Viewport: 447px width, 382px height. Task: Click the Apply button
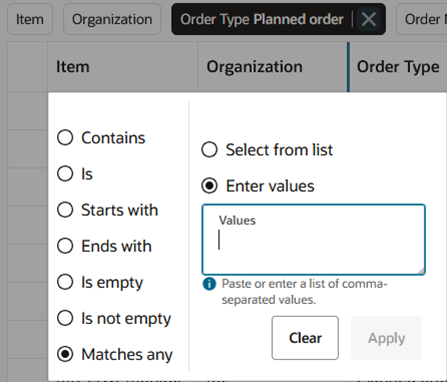(386, 338)
